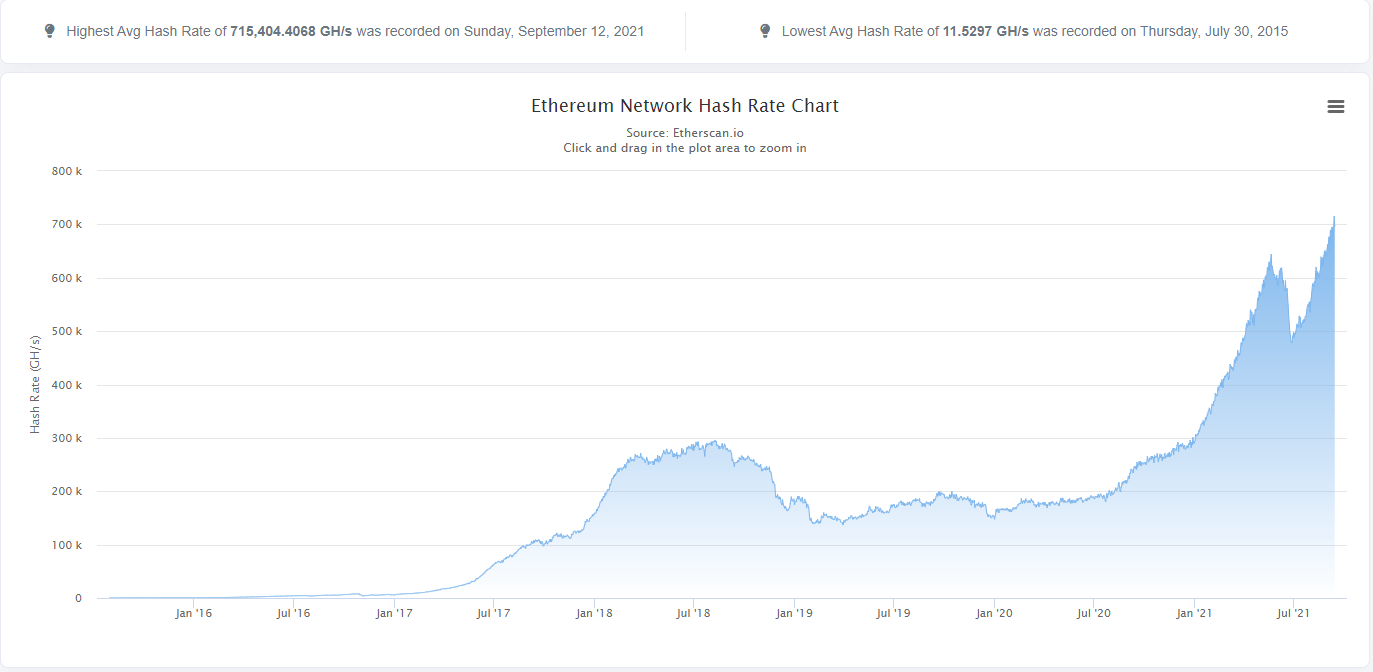Select the Jan '19 x-axis label
Screen dimensions: 1373x672
pos(794,613)
